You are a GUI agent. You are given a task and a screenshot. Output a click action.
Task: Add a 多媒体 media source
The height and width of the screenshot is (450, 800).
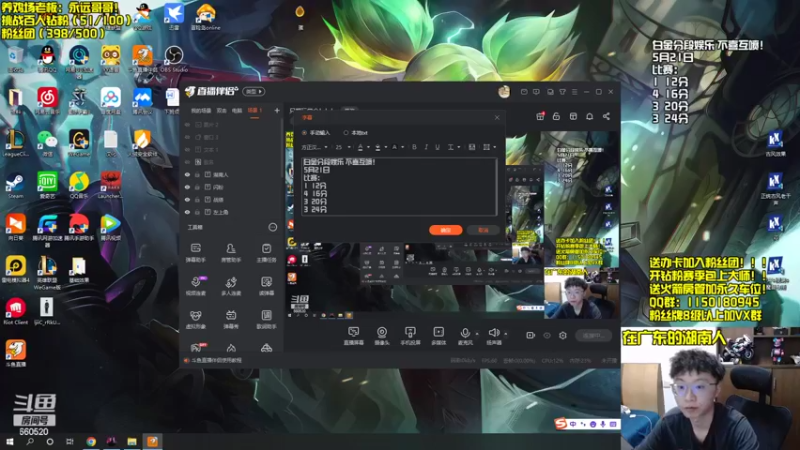(439, 336)
